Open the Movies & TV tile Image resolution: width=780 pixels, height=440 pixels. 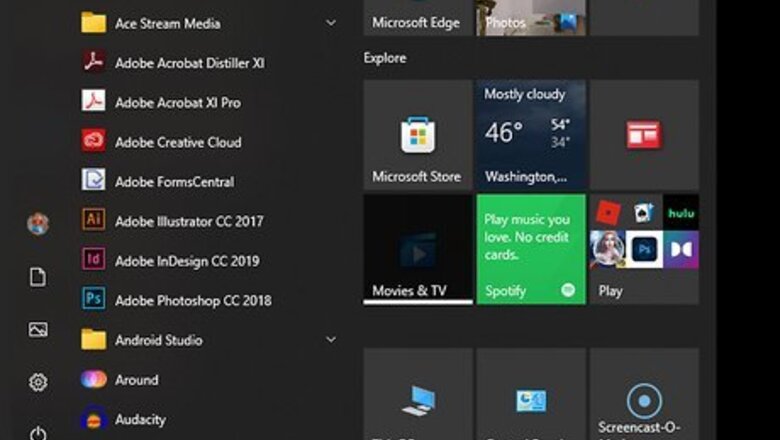(x=418, y=249)
